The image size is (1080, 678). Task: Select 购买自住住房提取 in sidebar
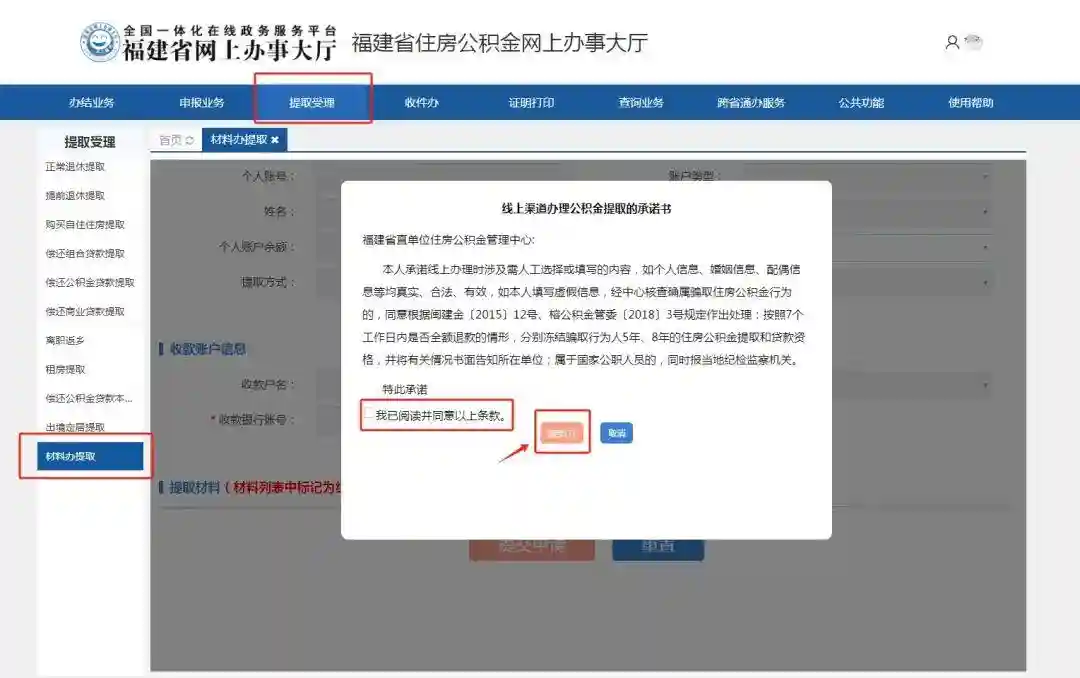click(85, 225)
